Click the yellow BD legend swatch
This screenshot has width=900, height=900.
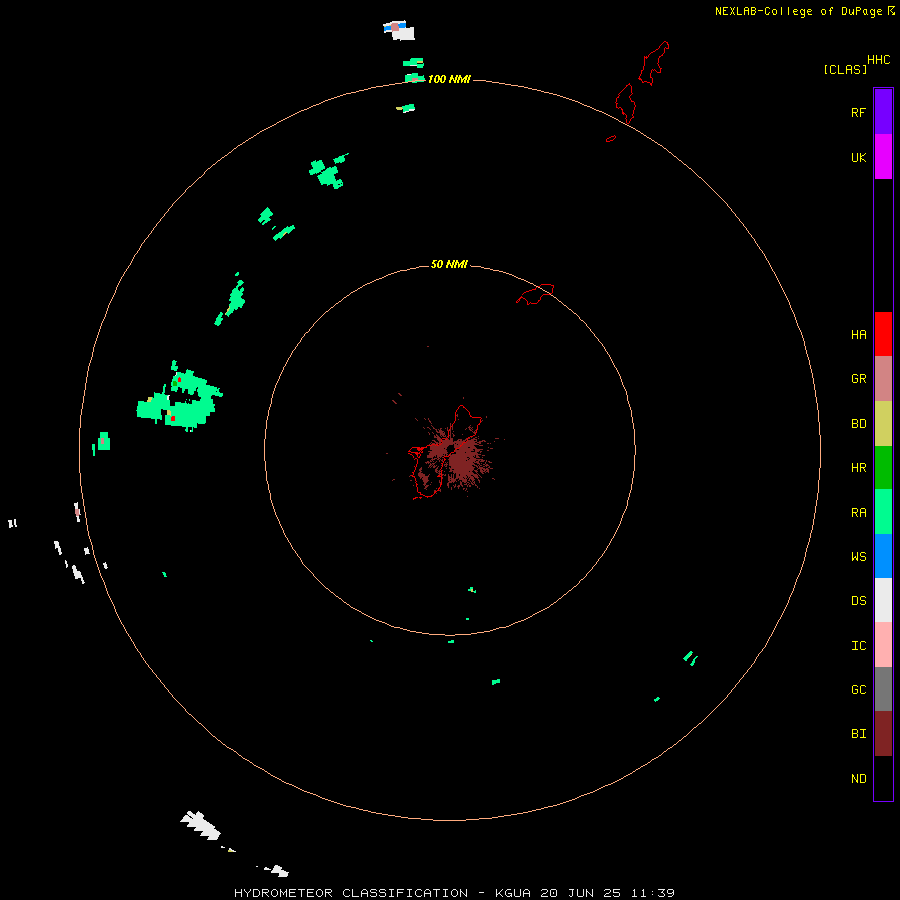tap(883, 423)
